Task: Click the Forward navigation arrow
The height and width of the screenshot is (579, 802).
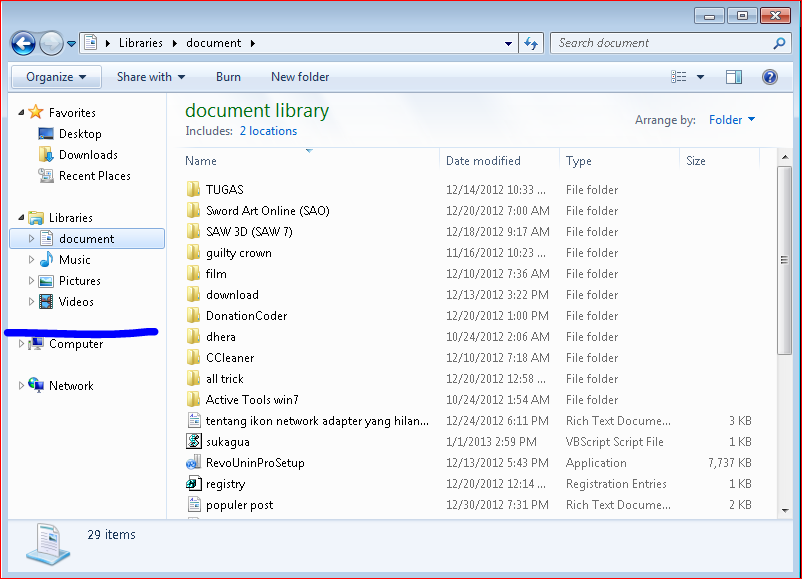Action: tap(51, 43)
